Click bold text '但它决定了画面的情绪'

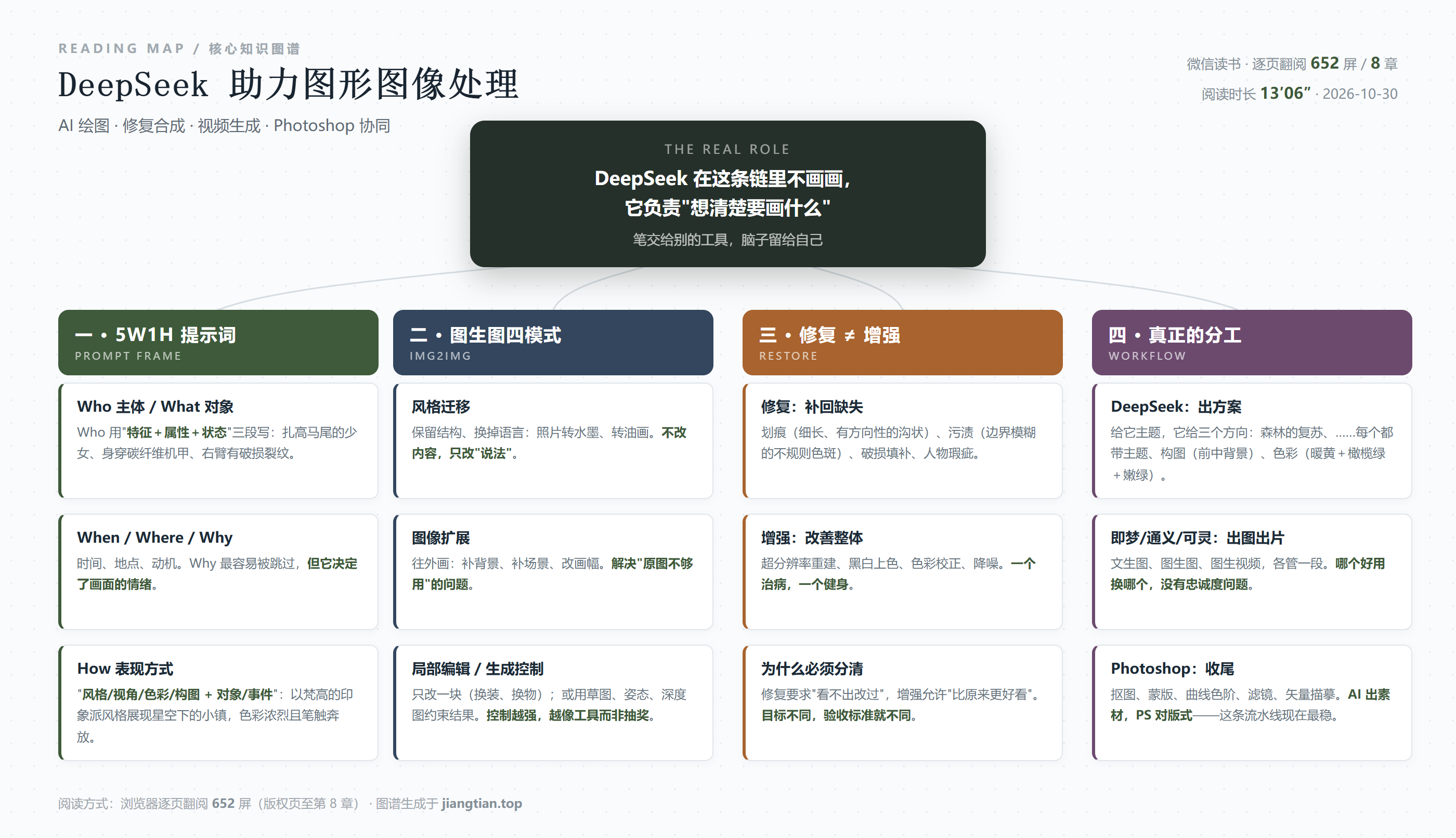[217, 574]
